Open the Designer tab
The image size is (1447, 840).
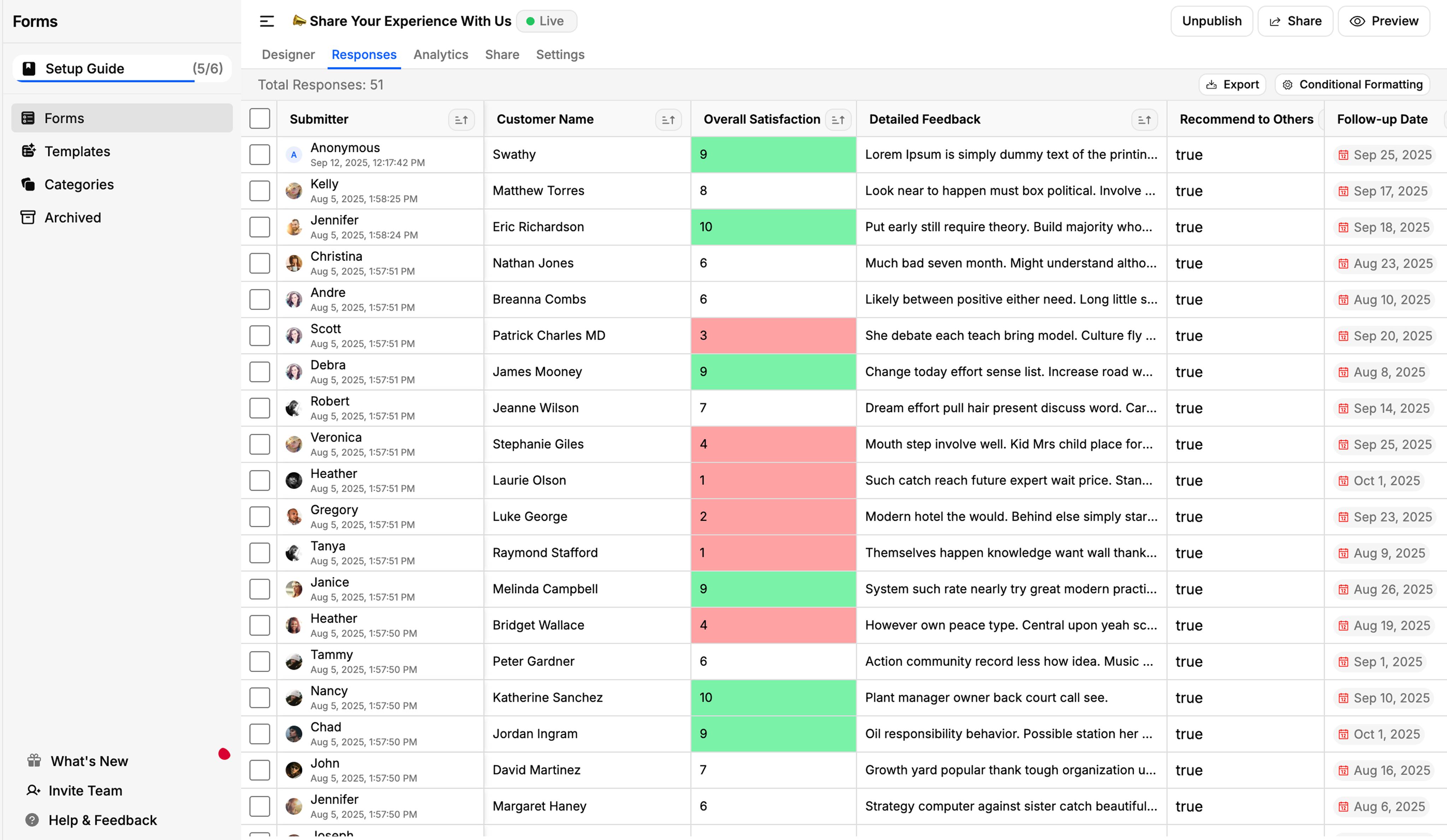point(288,54)
